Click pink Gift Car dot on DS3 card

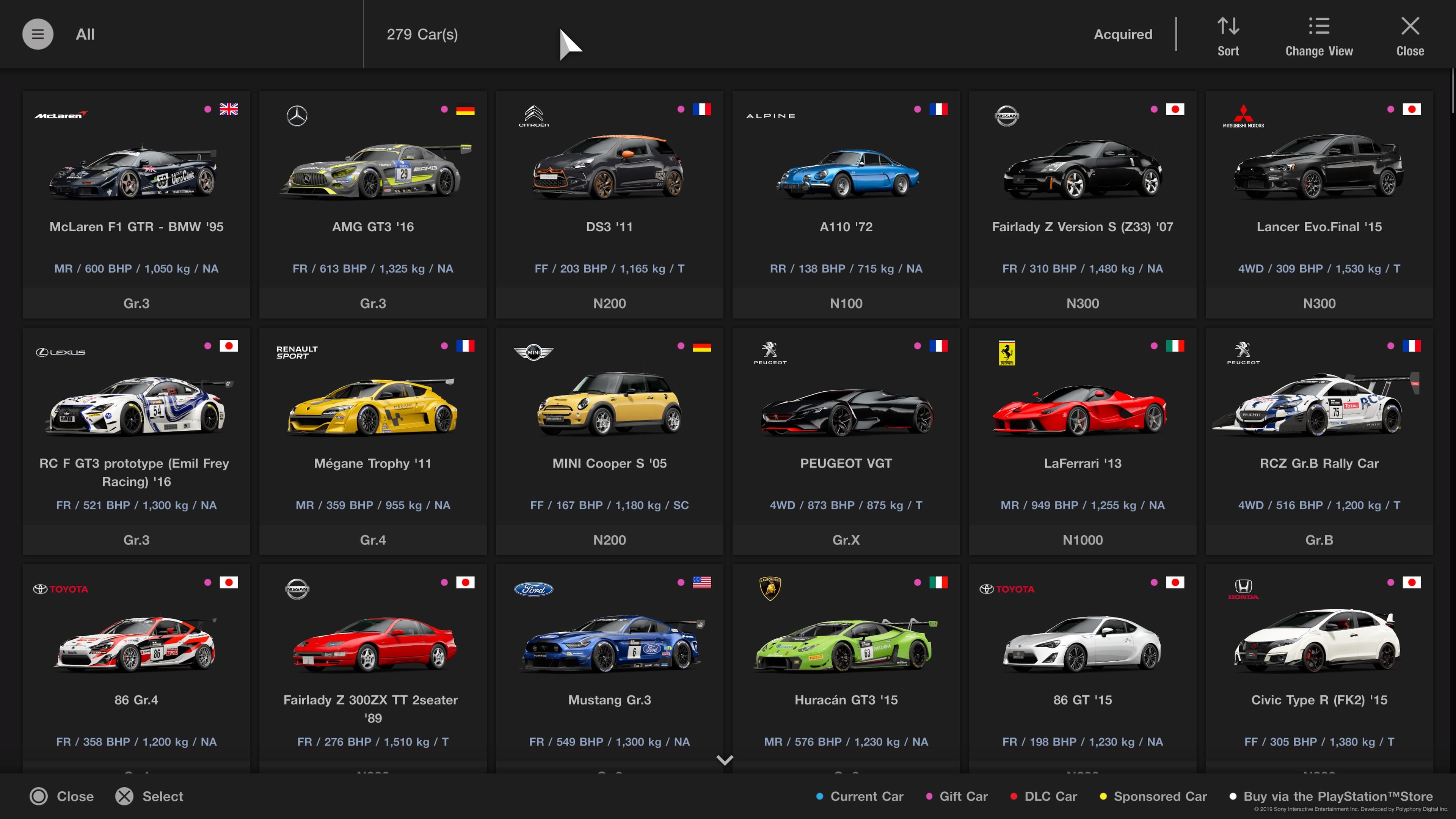pyautogui.click(x=681, y=109)
